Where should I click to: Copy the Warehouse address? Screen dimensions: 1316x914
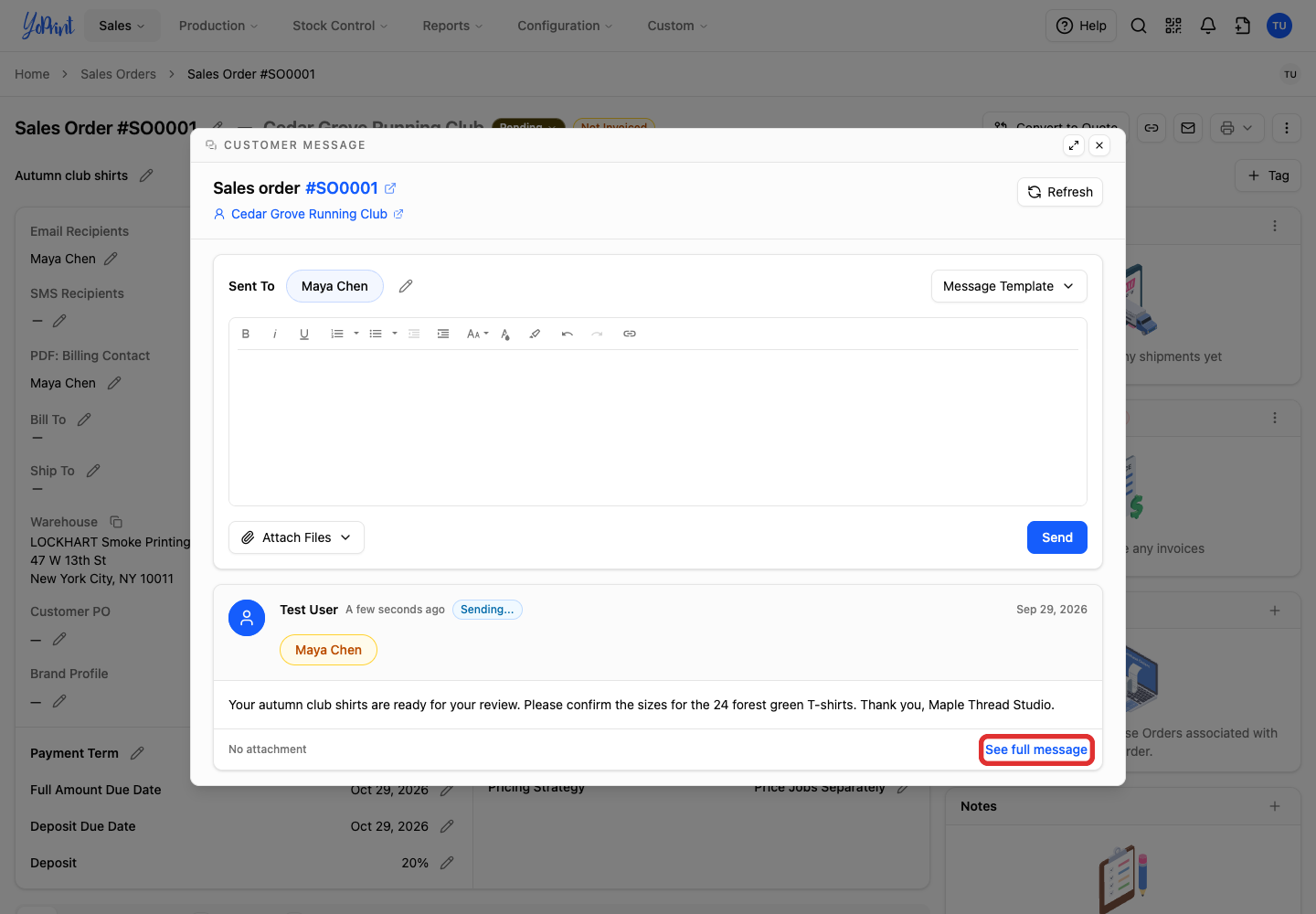[x=116, y=522]
